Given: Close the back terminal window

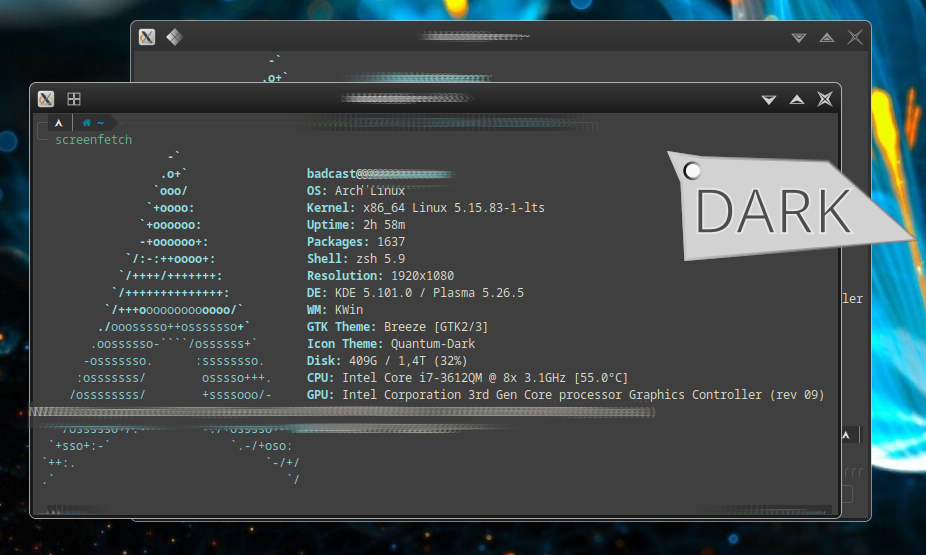Looking at the screenshot, I should coord(855,37).
